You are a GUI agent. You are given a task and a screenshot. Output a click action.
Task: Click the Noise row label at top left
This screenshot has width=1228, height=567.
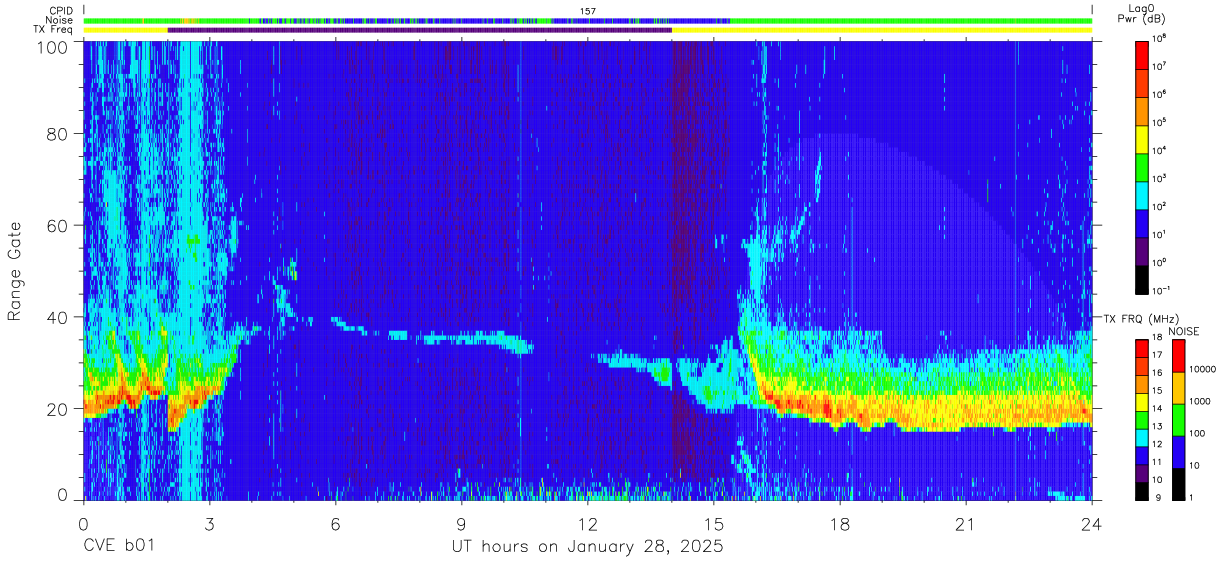point(61,20)
